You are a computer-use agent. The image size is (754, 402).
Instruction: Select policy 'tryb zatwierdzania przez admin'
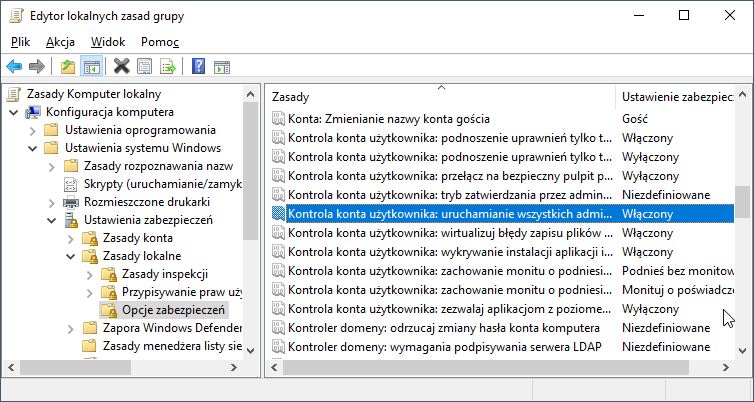click(451, 195)
